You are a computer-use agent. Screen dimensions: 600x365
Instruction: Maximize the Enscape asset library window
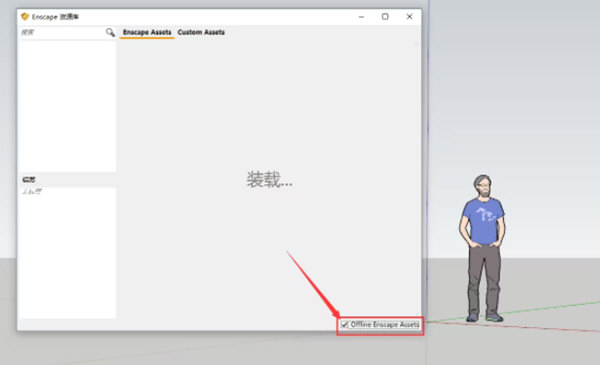pos(385,16)
